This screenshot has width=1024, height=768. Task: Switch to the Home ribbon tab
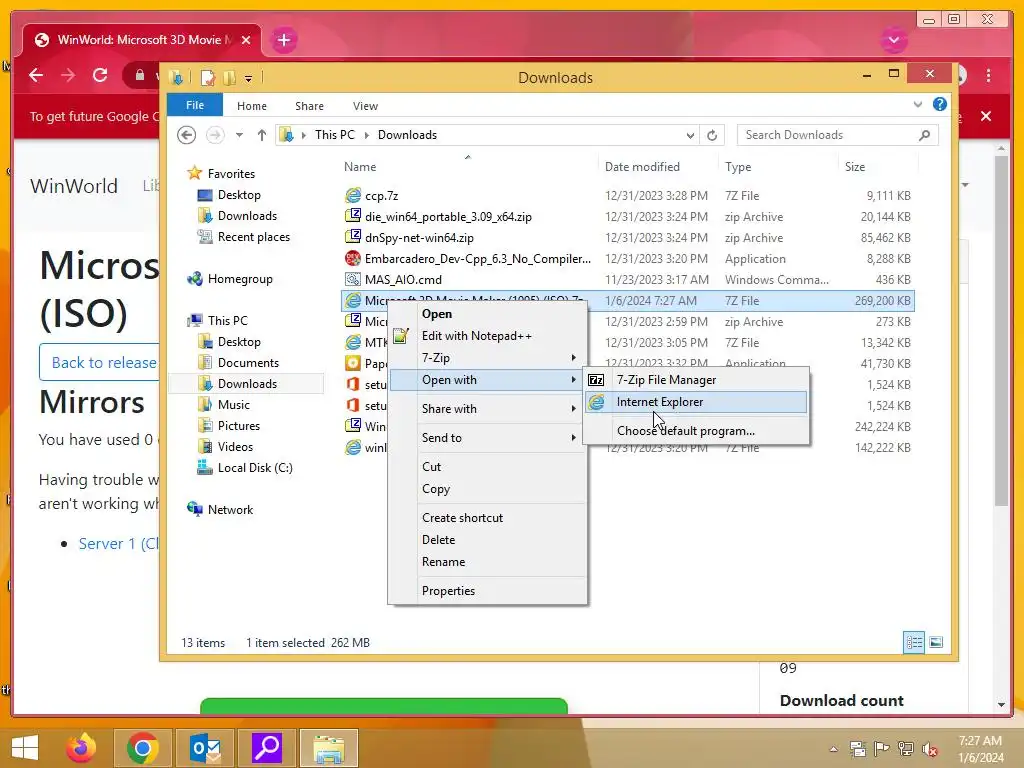click(x=251, y=106)
